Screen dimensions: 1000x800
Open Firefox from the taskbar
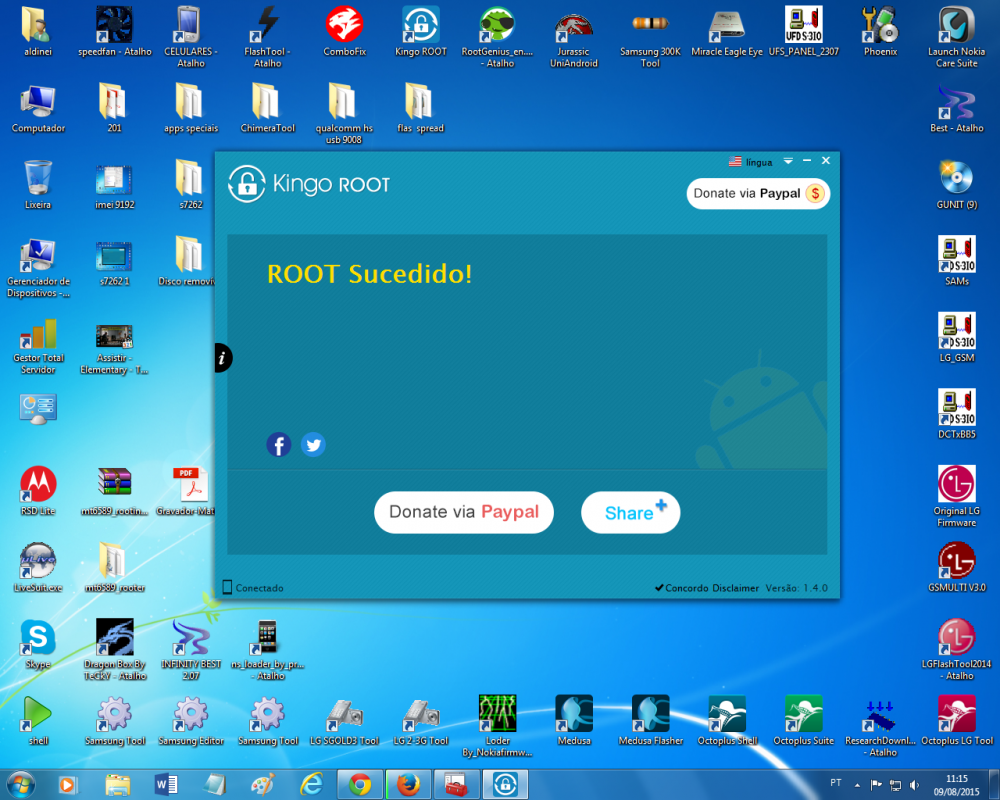coord(408,785)
